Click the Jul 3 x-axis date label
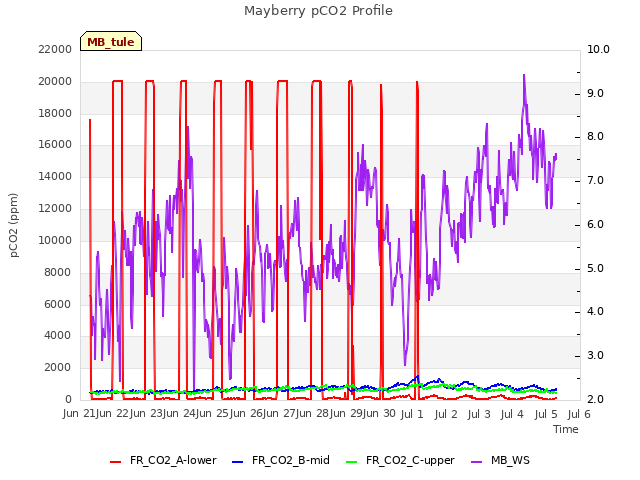 click(479, 415)
